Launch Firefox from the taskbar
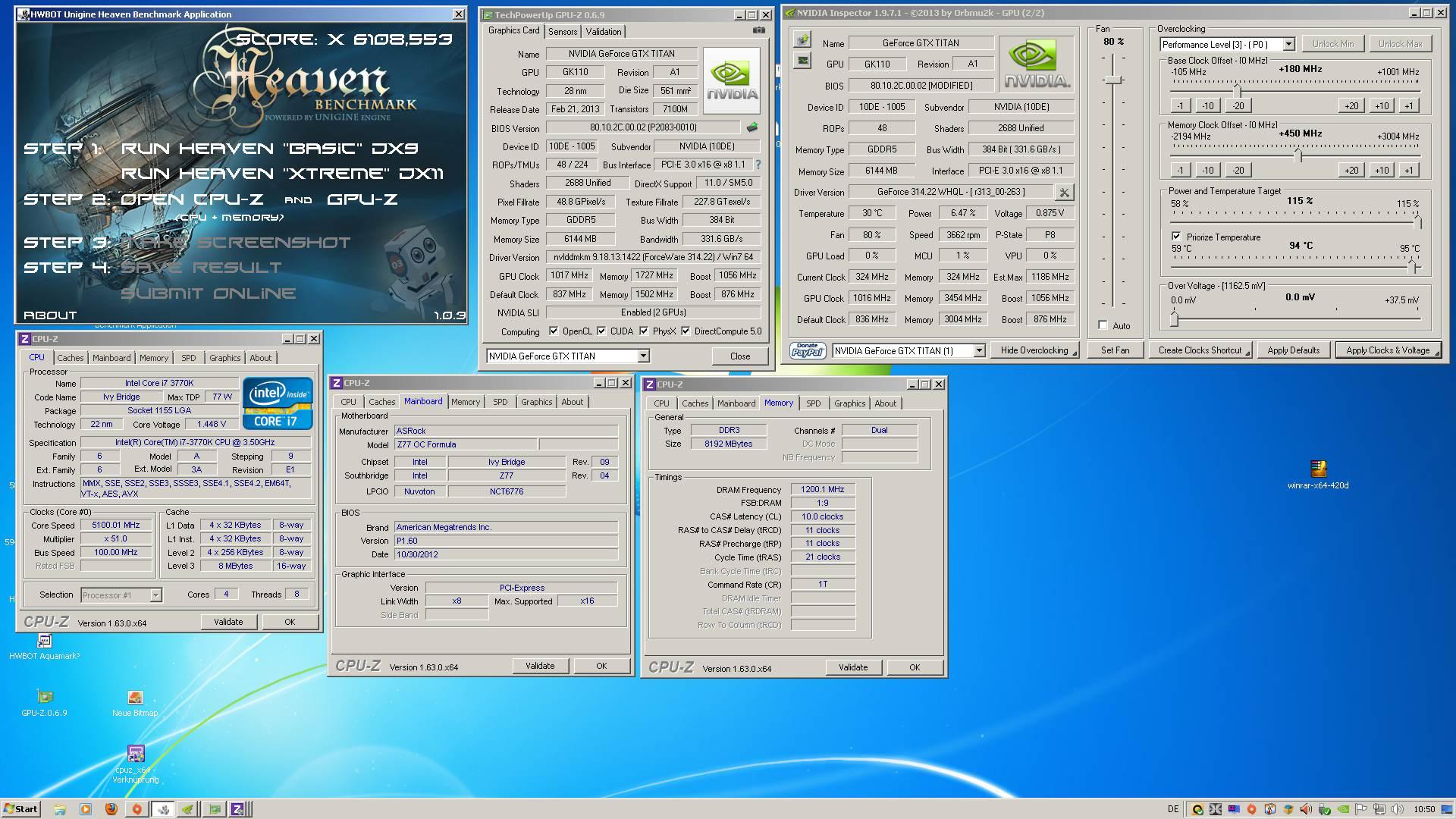 111,809
